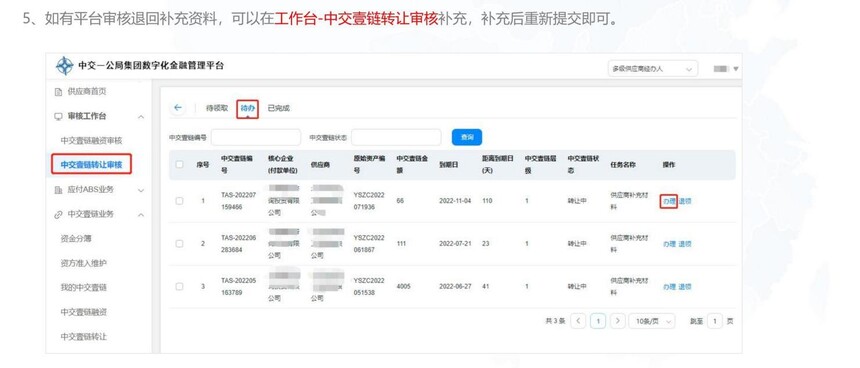This screenshot has height=368, width=860.
Task: Click the 到期日 column header
Action: pos(449,165)
